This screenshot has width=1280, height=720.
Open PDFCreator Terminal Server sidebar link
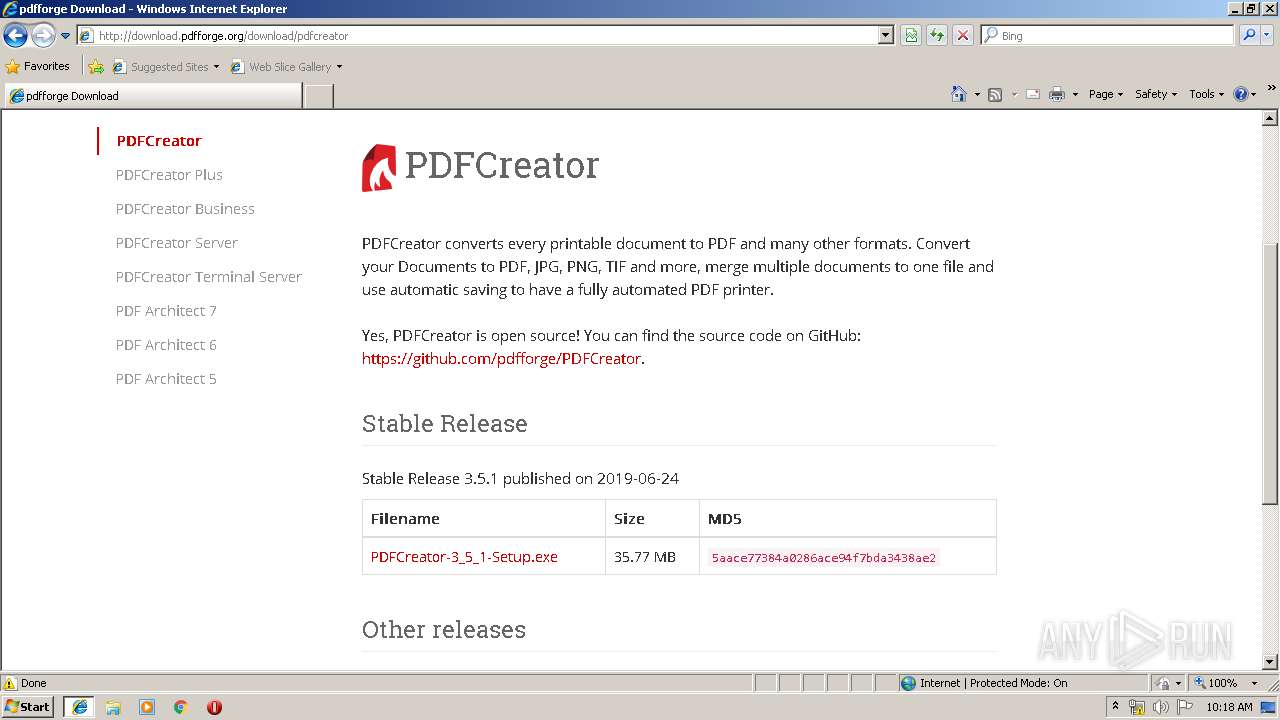[x=208, y=277]
